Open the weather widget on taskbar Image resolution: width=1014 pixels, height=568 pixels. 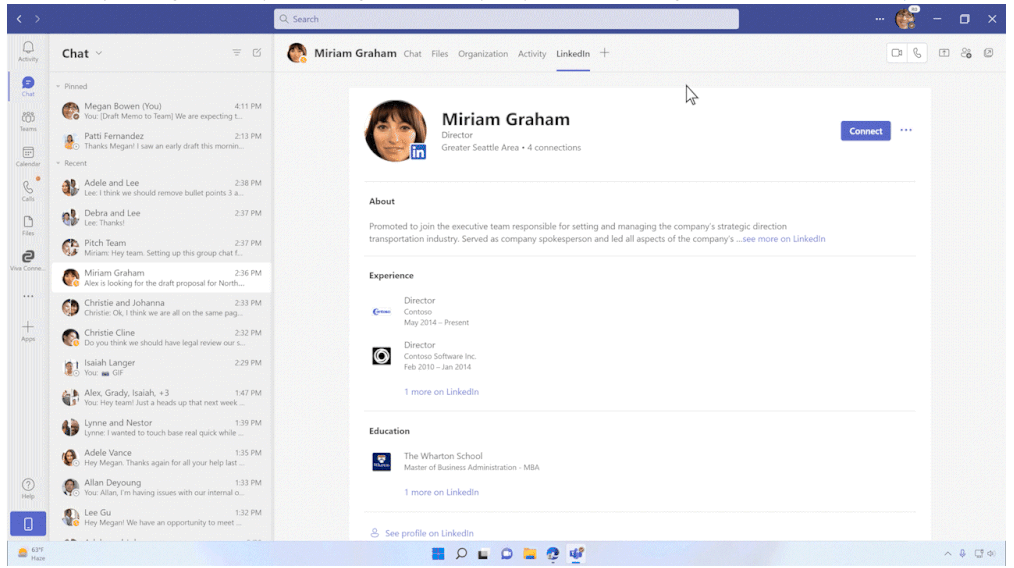31,554
